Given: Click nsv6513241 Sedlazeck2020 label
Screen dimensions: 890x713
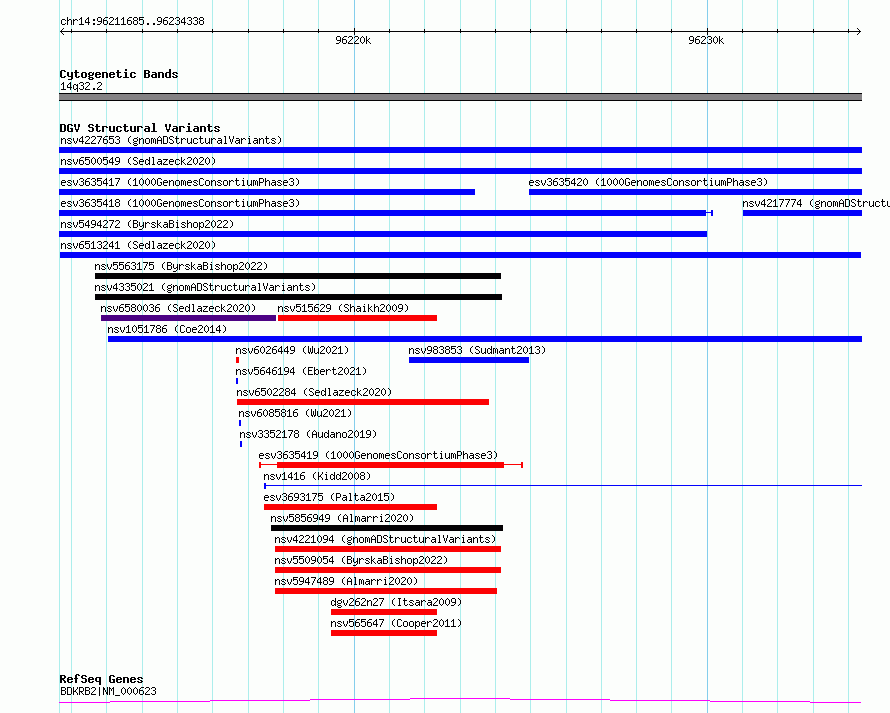Looking at the screenshot, I should pyautogui.click(x=138, y=245).
